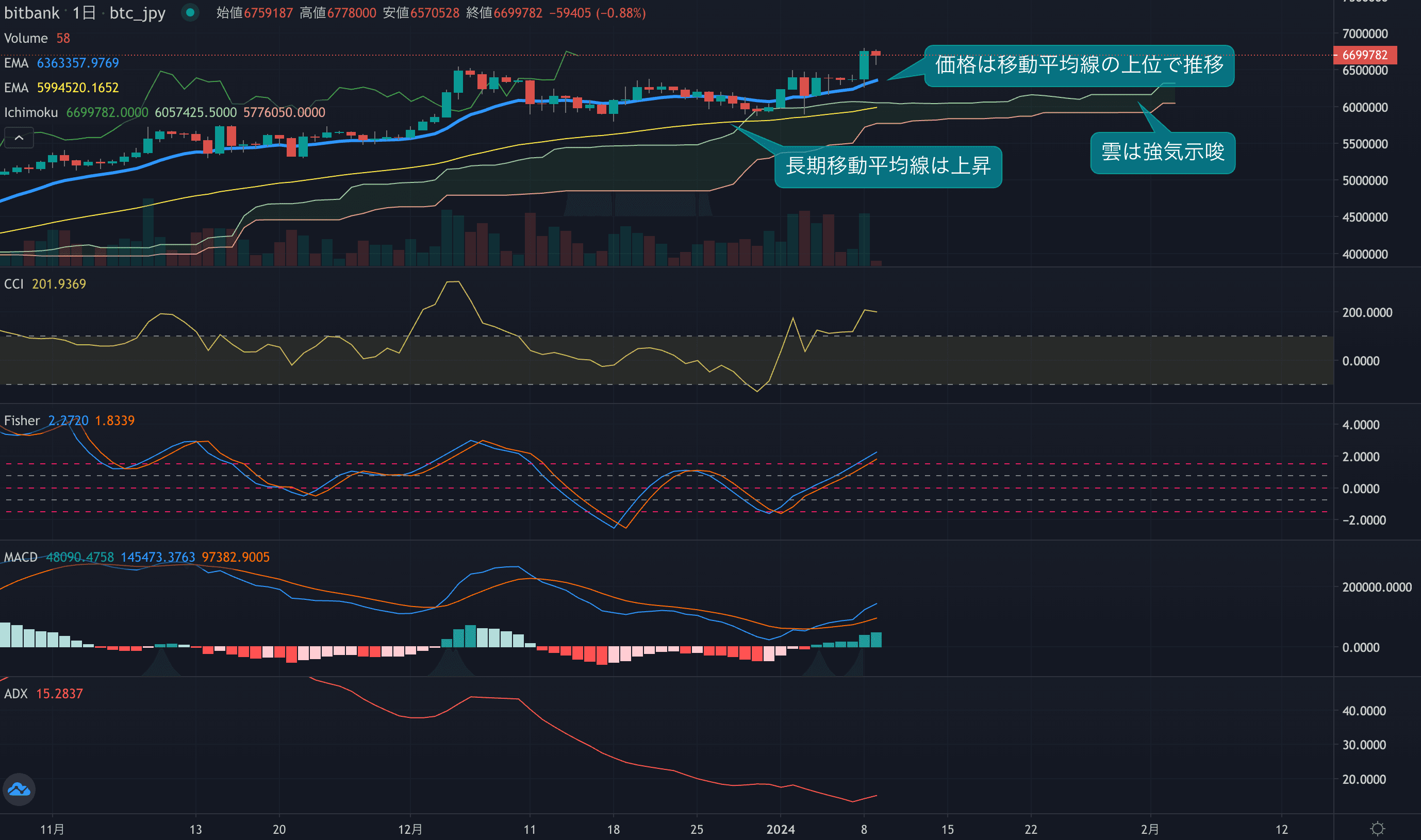Select the 長期移動平均線は上昇 callout
This screenshot has width=1421, height=840.
tap(887, 166)
